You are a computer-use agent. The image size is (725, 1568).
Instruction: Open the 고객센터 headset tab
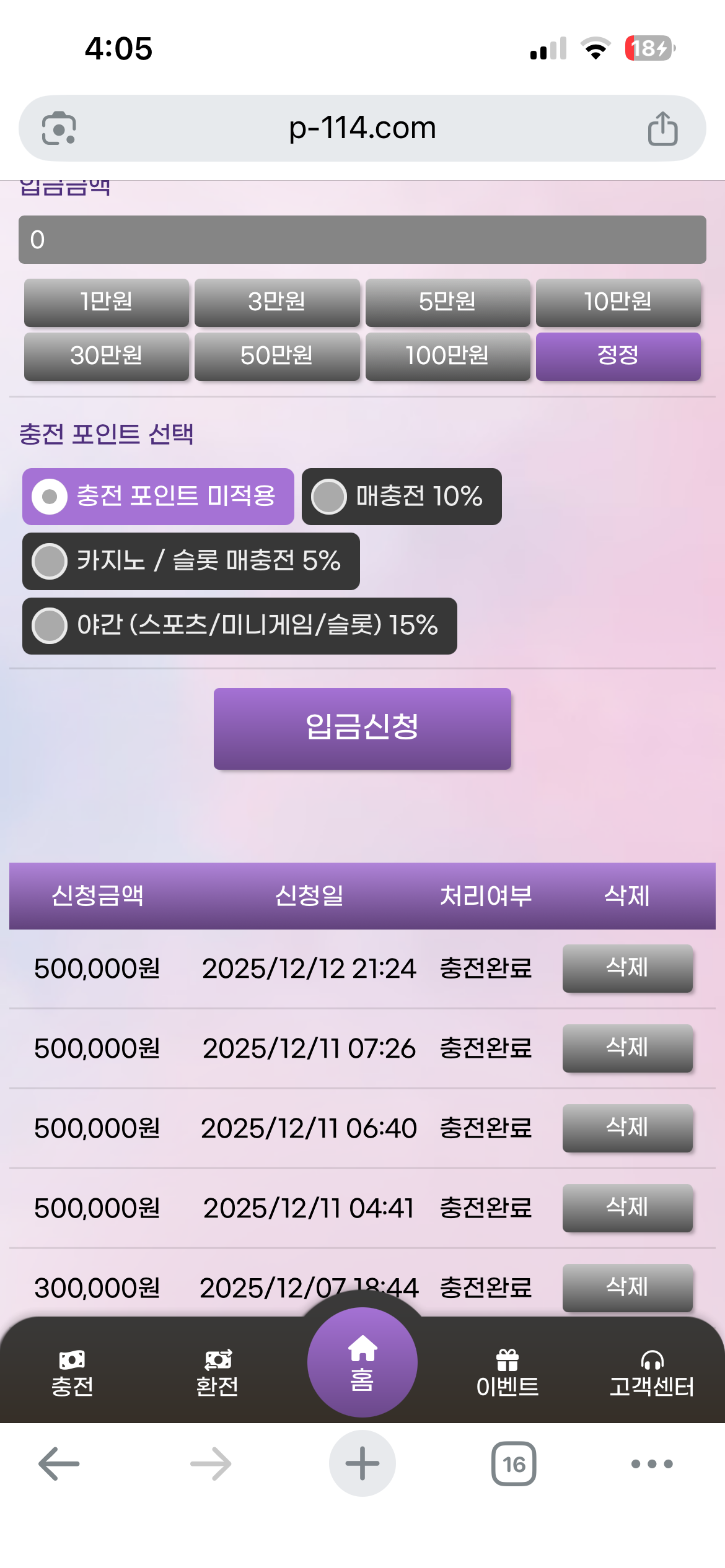pyautogui.click(x=652, y=1374)
